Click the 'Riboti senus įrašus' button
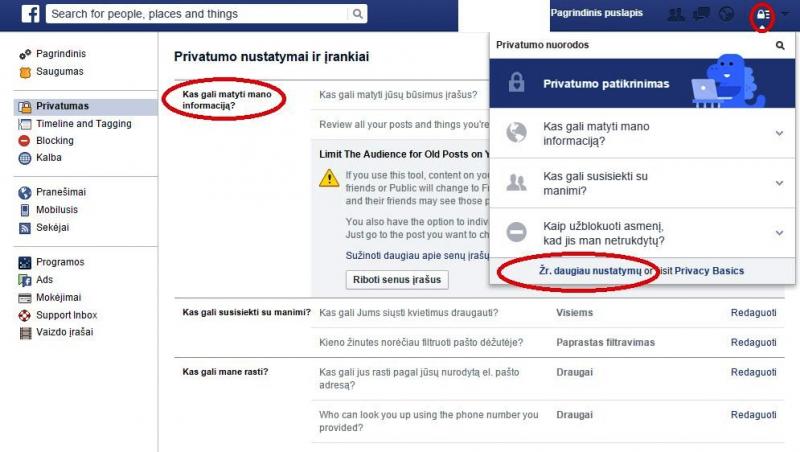This screenshot has height=452, width=800. (x=397, y=280)
